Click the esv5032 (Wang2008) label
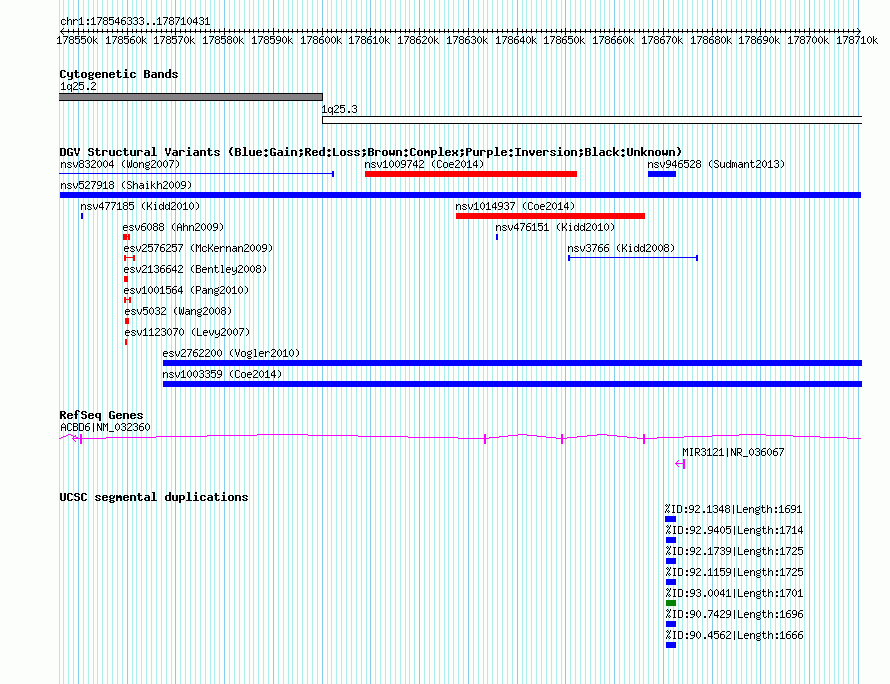The height and width of the screenshot is (684, 890). [178, 312]
